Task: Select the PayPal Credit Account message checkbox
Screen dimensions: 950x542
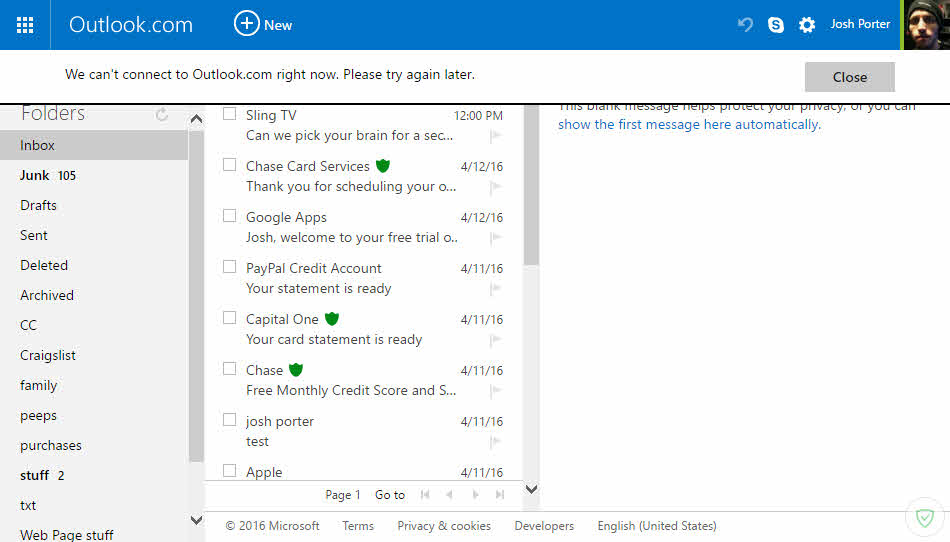Action: [x=230, y=267]
